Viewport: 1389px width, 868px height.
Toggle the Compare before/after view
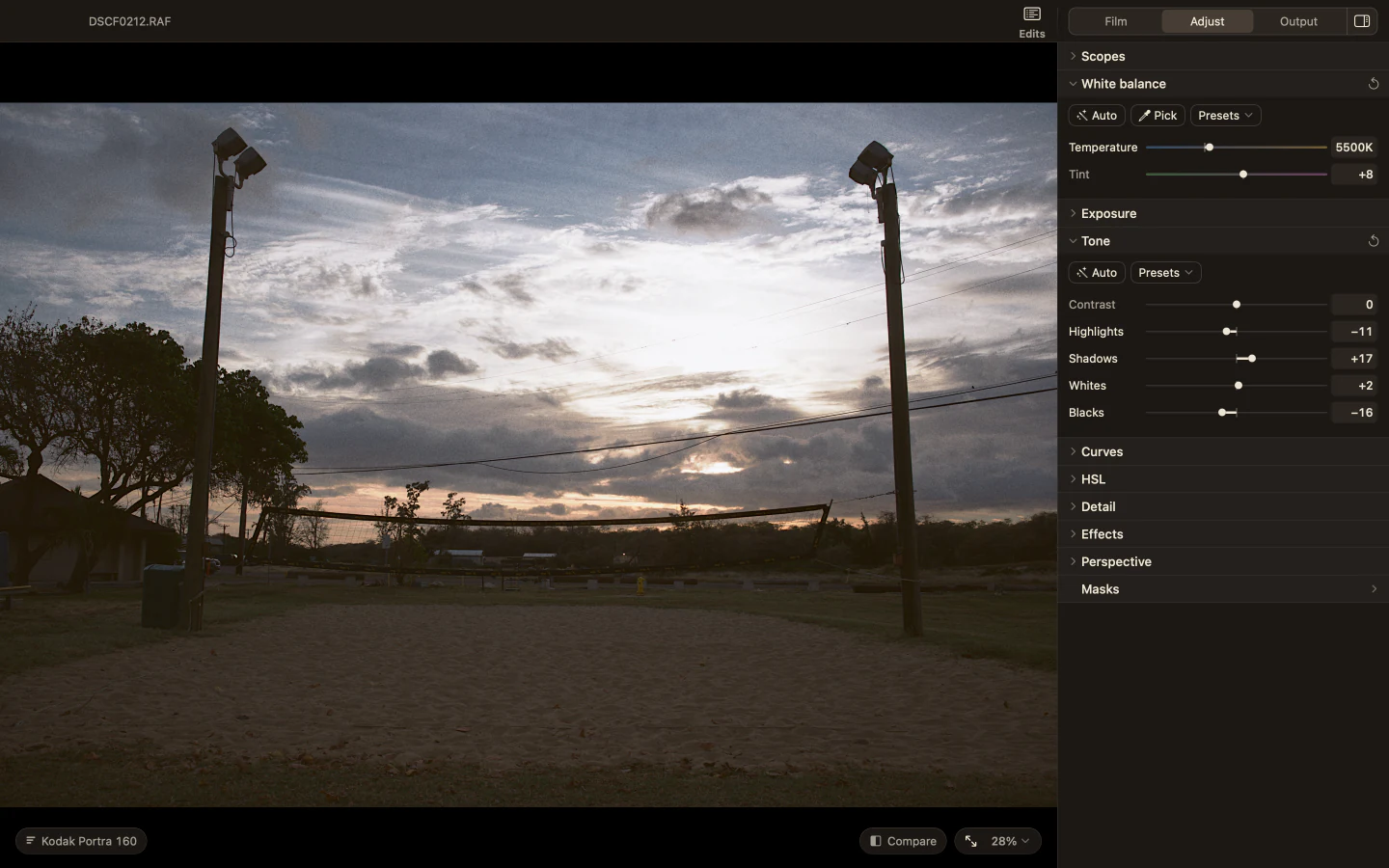903,841
